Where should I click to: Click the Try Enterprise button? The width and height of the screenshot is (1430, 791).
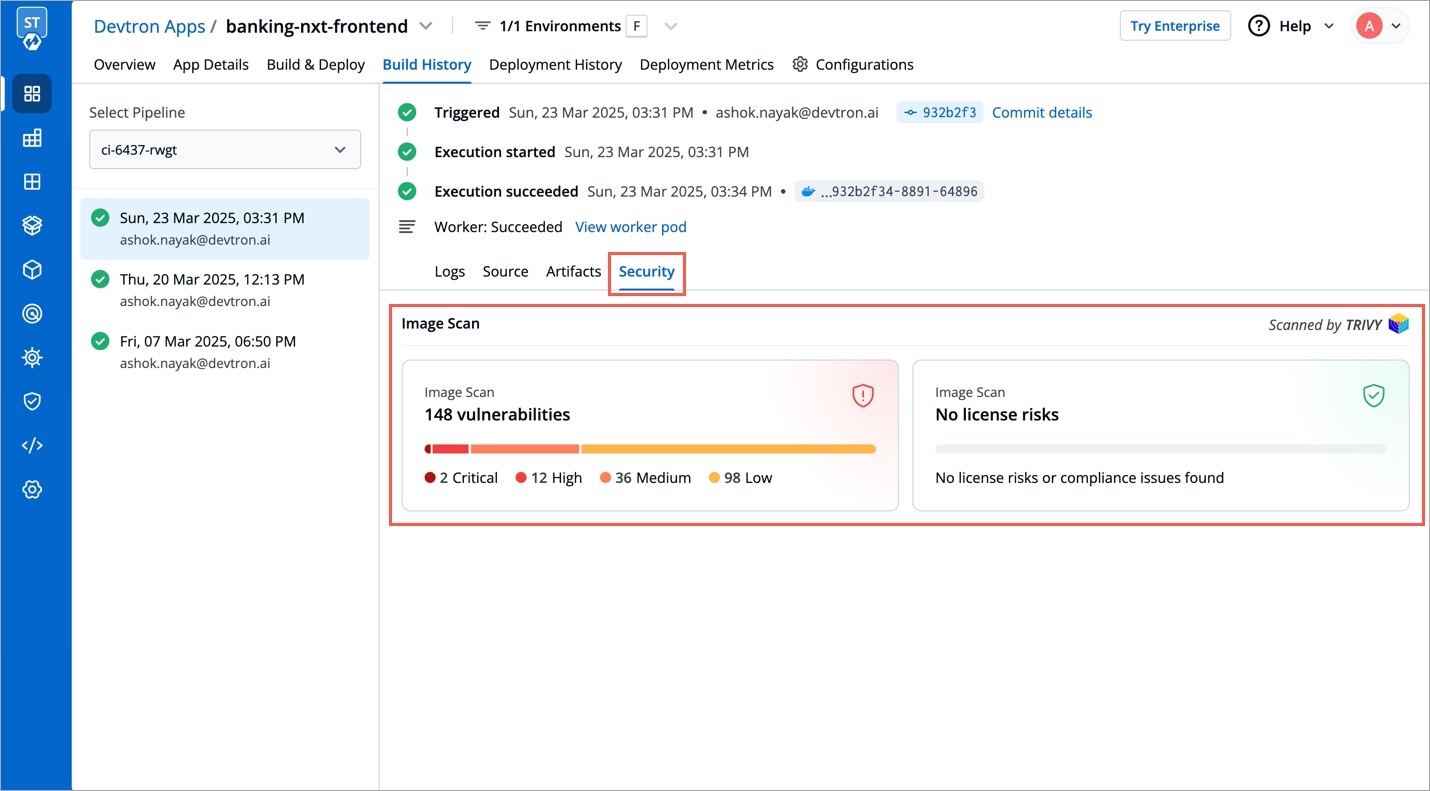click(1175, 26)
